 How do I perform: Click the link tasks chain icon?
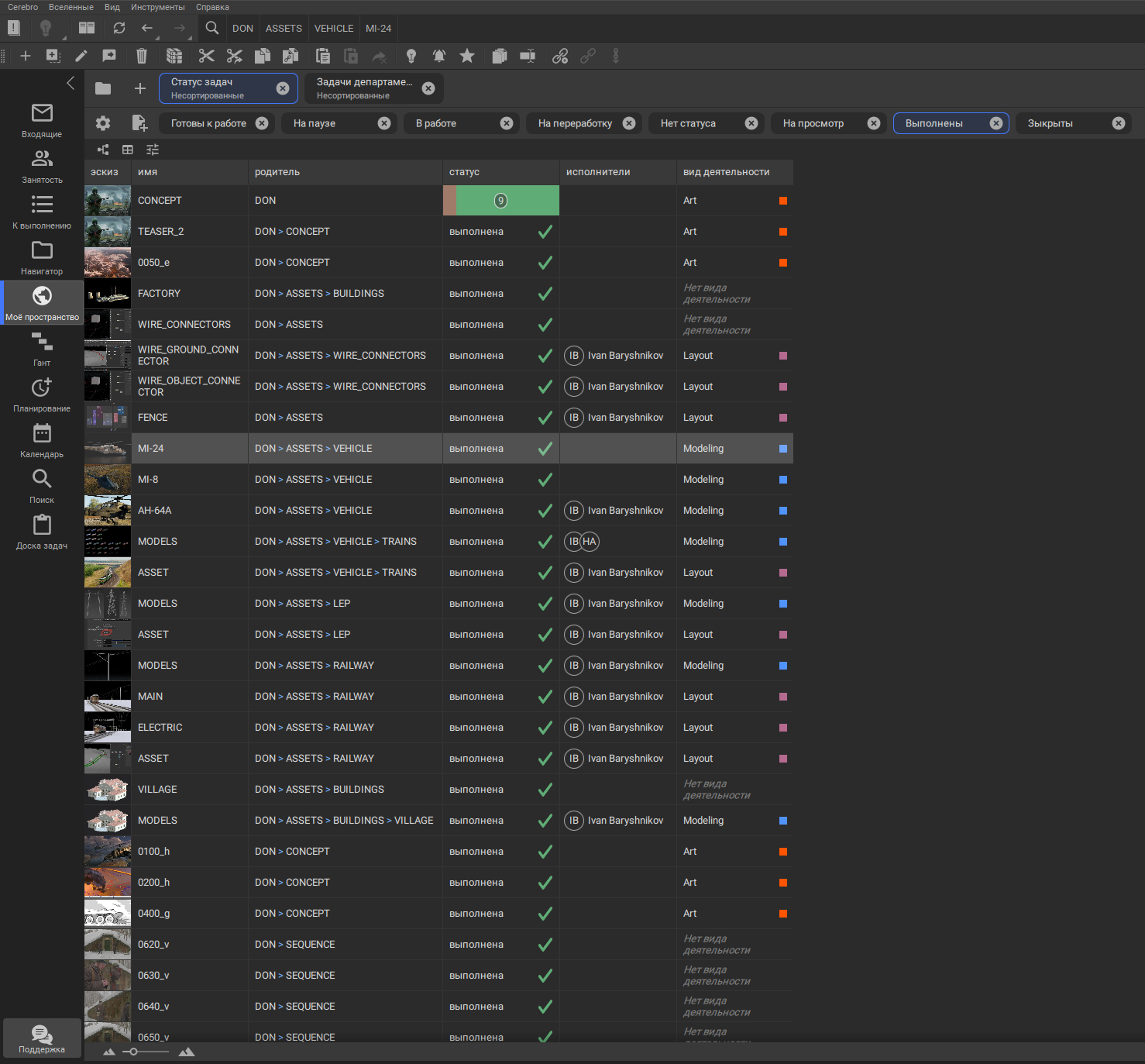click(x=560, y=56)
